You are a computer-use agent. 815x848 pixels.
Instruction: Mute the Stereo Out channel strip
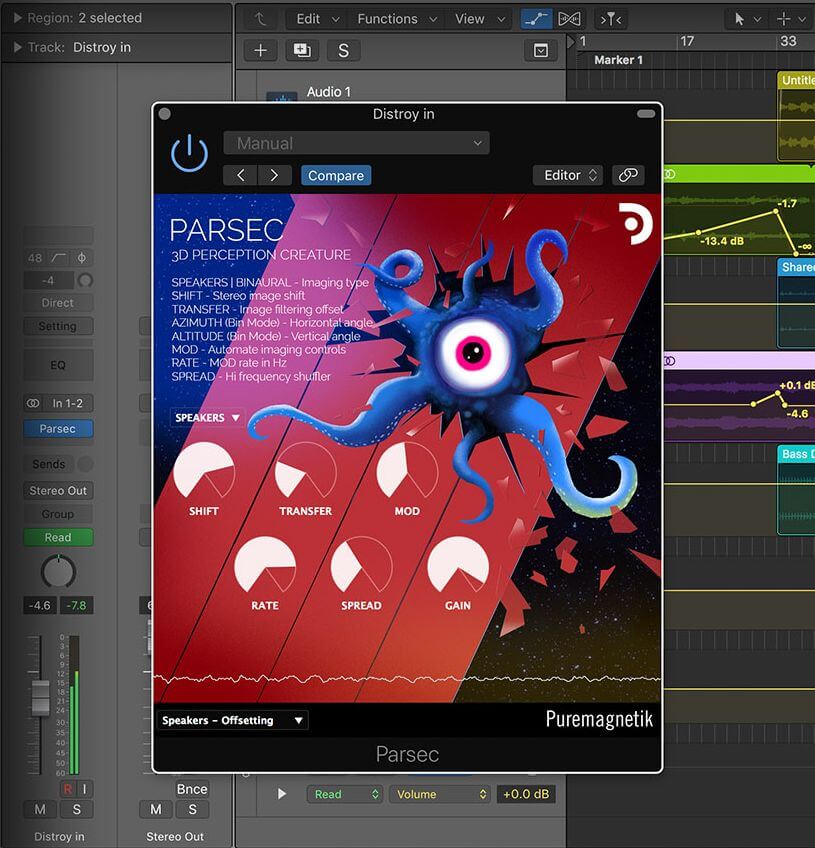pos(156,809)
